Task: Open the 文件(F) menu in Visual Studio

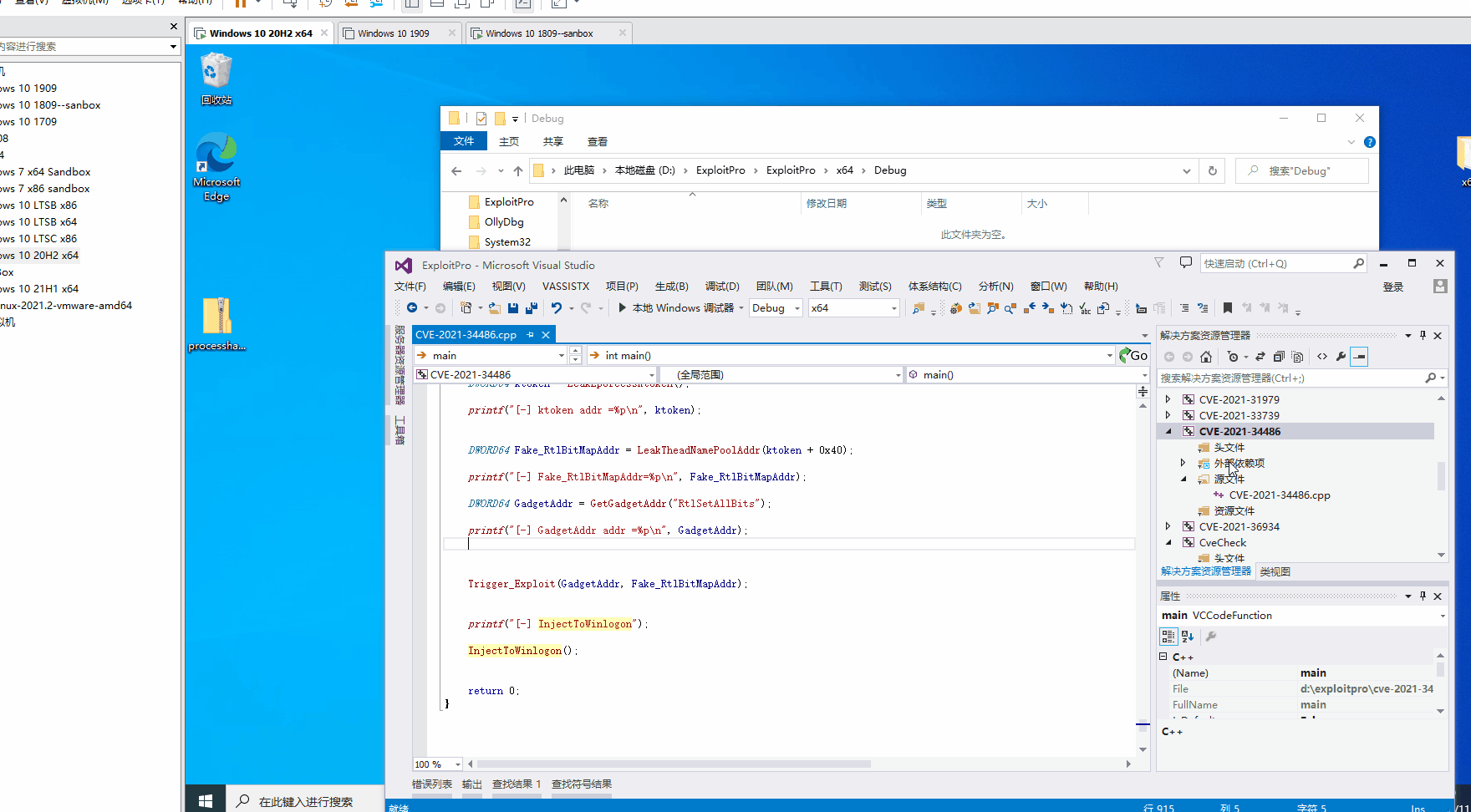Action: pos(410,287)
